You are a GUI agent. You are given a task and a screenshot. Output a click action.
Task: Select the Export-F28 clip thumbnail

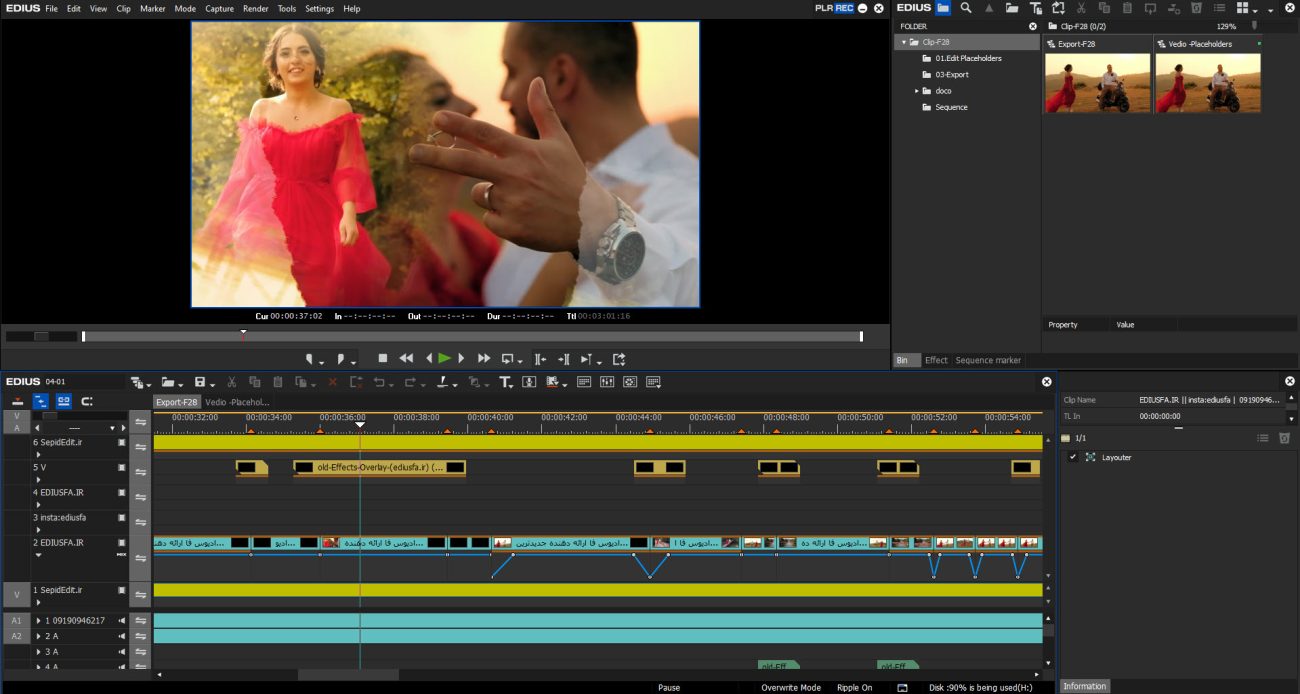(1097, 82)
